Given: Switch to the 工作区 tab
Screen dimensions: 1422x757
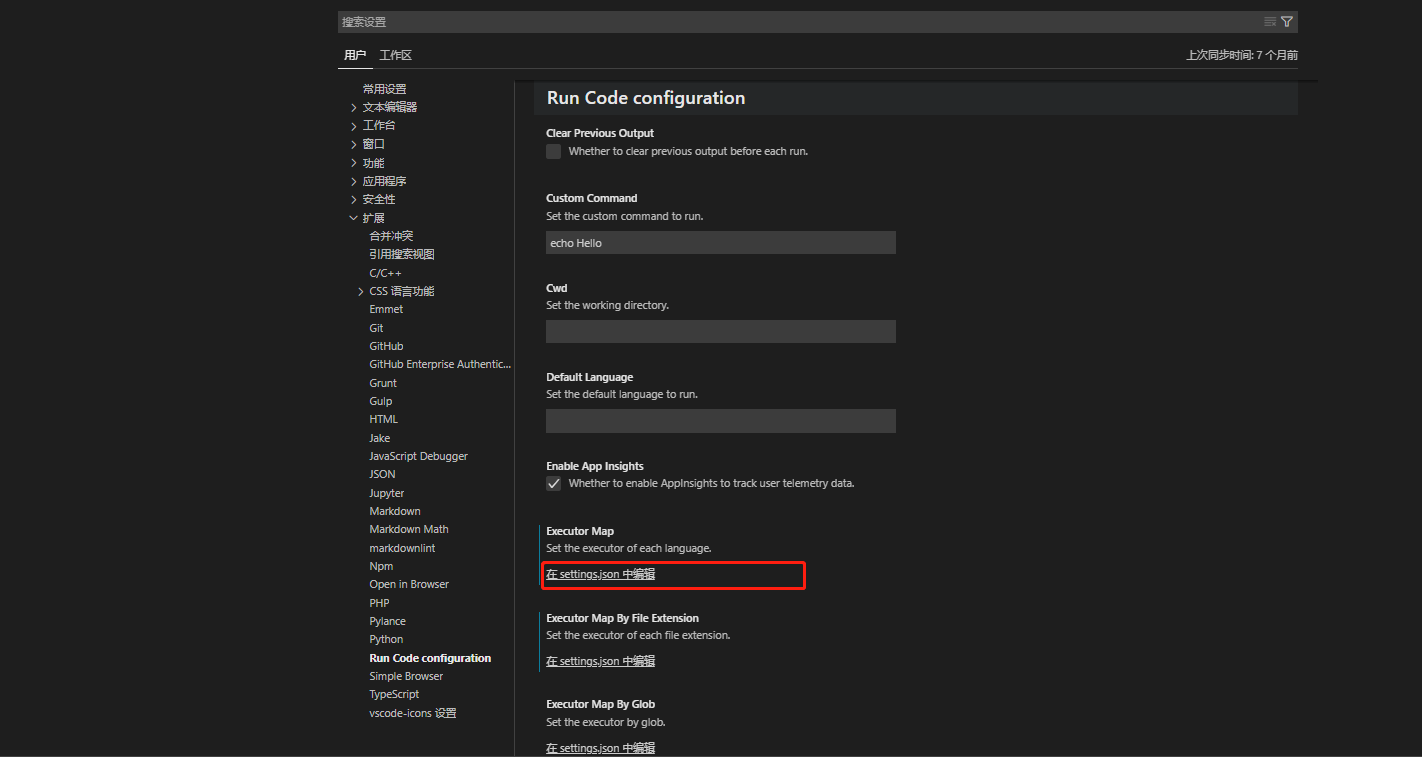Looking at the screenshot, I should 395,56.
